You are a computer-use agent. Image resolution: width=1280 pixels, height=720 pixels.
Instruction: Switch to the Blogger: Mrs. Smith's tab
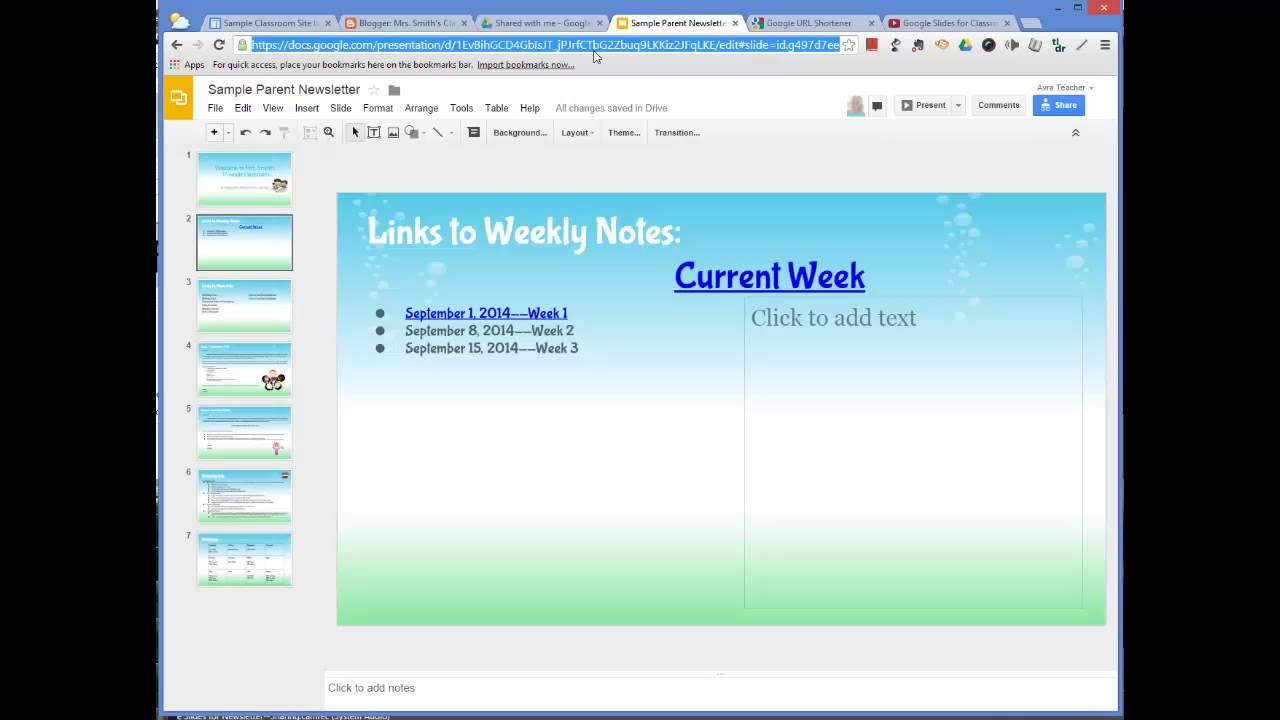(x=404, y=23)
